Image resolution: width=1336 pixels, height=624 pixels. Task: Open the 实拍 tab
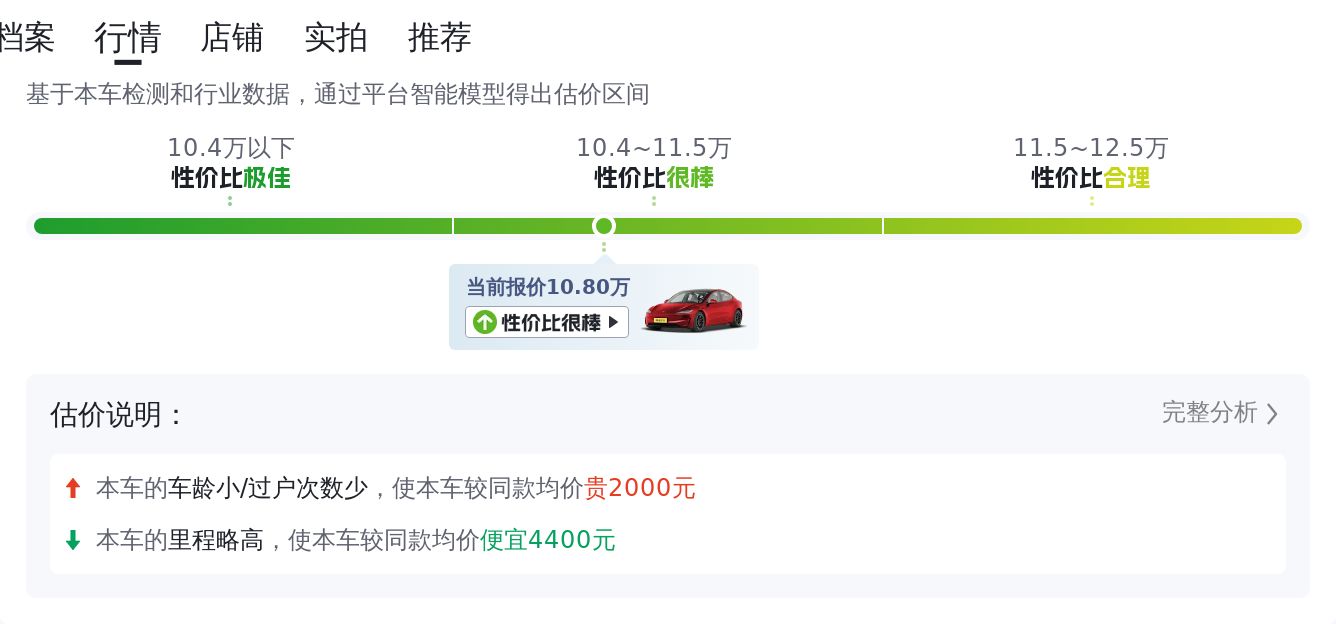pyautogui.click(x=336, y=38)
